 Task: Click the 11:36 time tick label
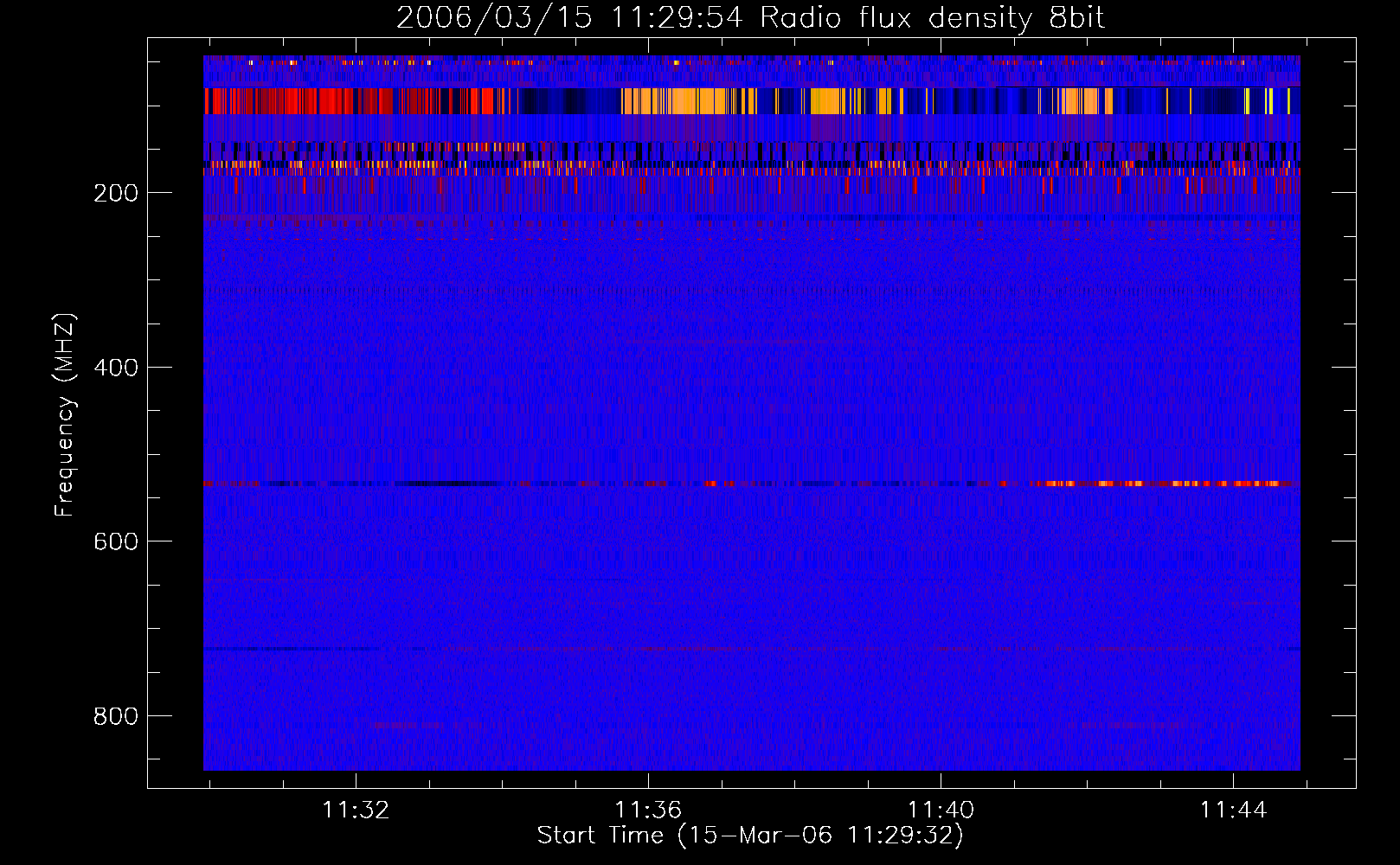click(648, 810)
